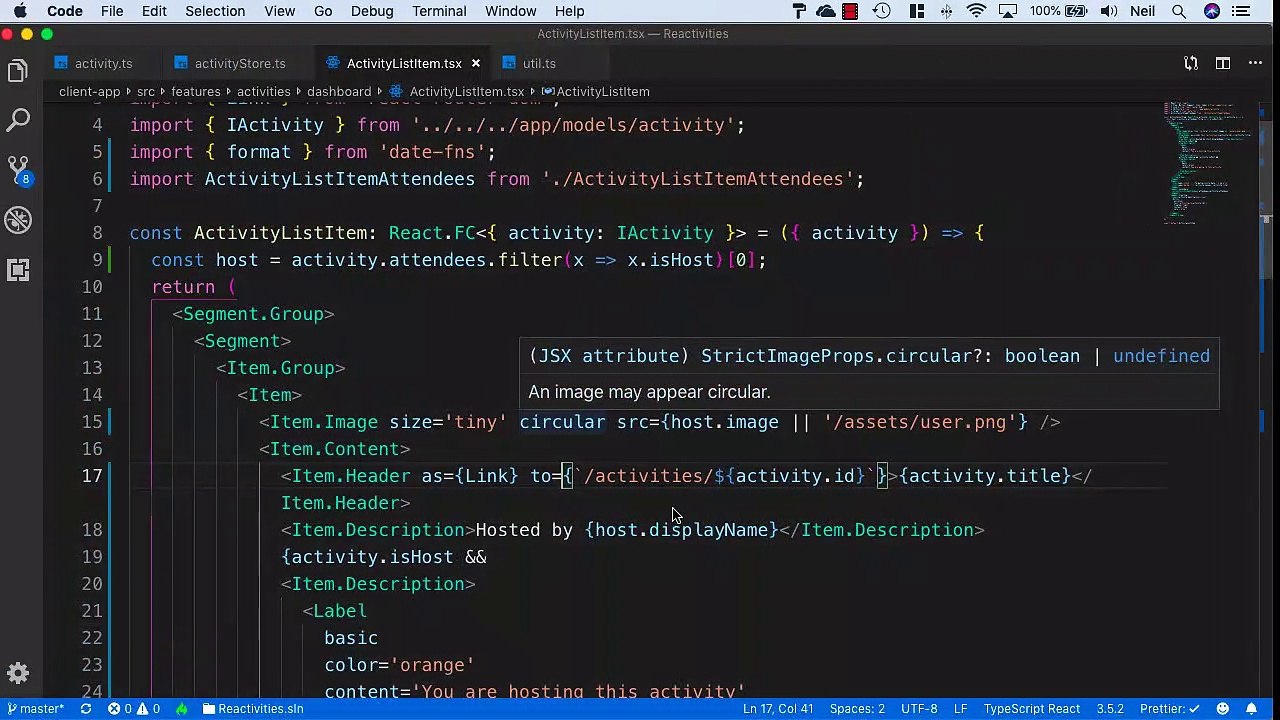Open the Manage gear menu
The height and width of the screenshot is (720, 1280).
[18, 673]
